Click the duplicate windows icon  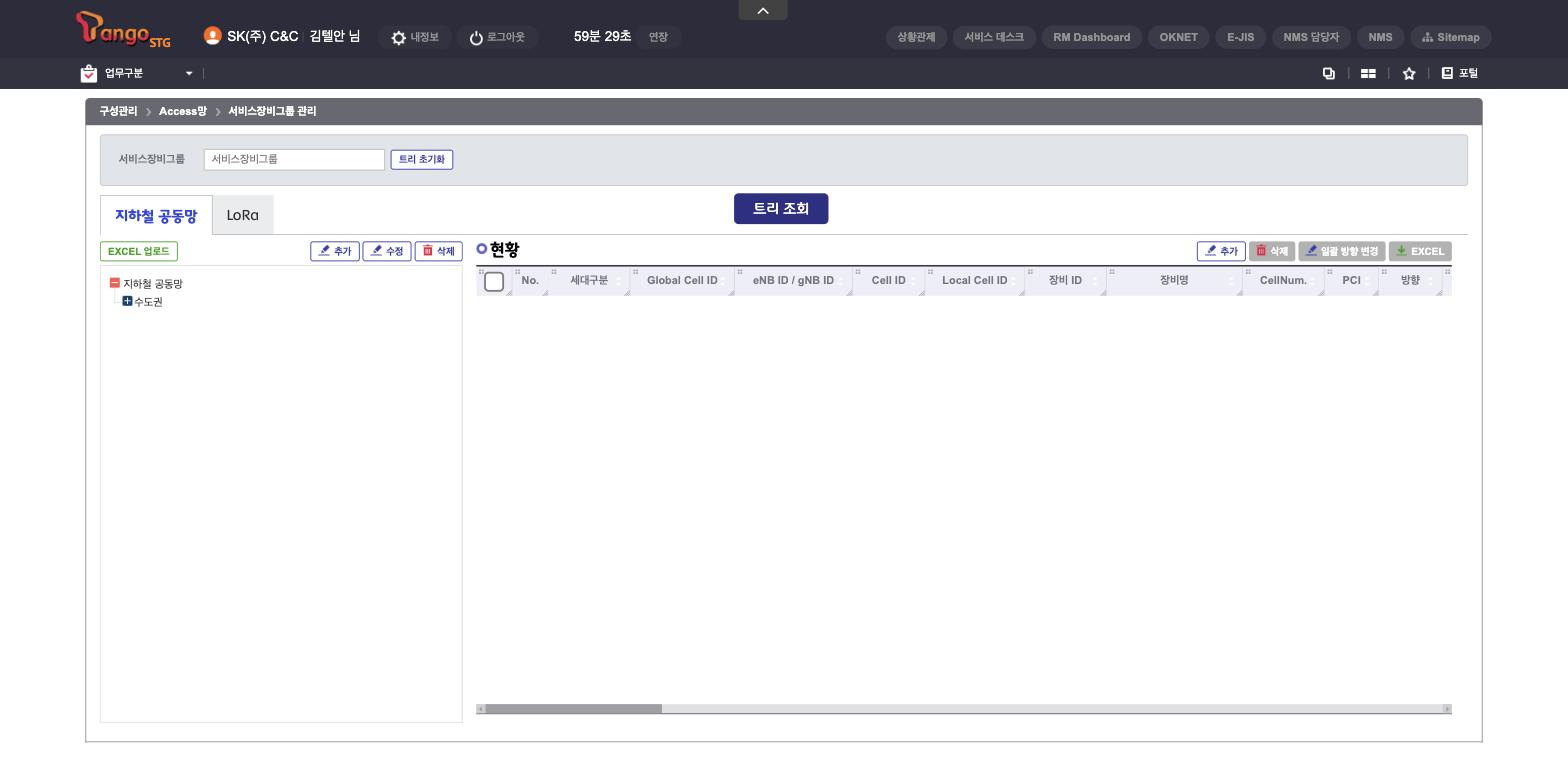pyautogui.click(x=1329, y=73)
